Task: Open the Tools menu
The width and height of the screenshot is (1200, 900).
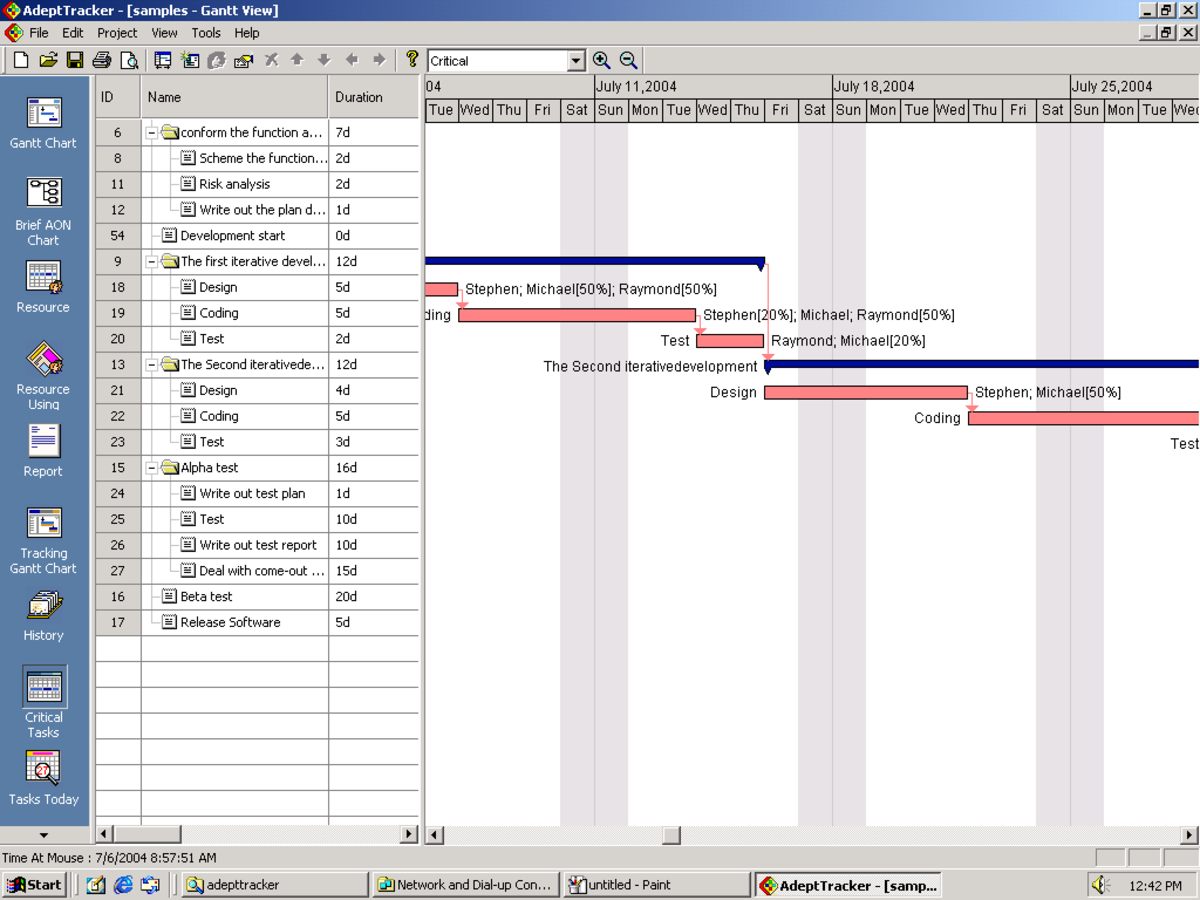Action: point(206,32)
